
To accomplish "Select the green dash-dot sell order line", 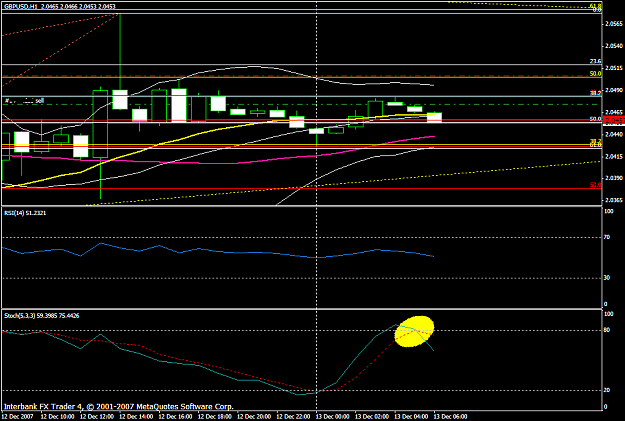I will pos(303,104).
